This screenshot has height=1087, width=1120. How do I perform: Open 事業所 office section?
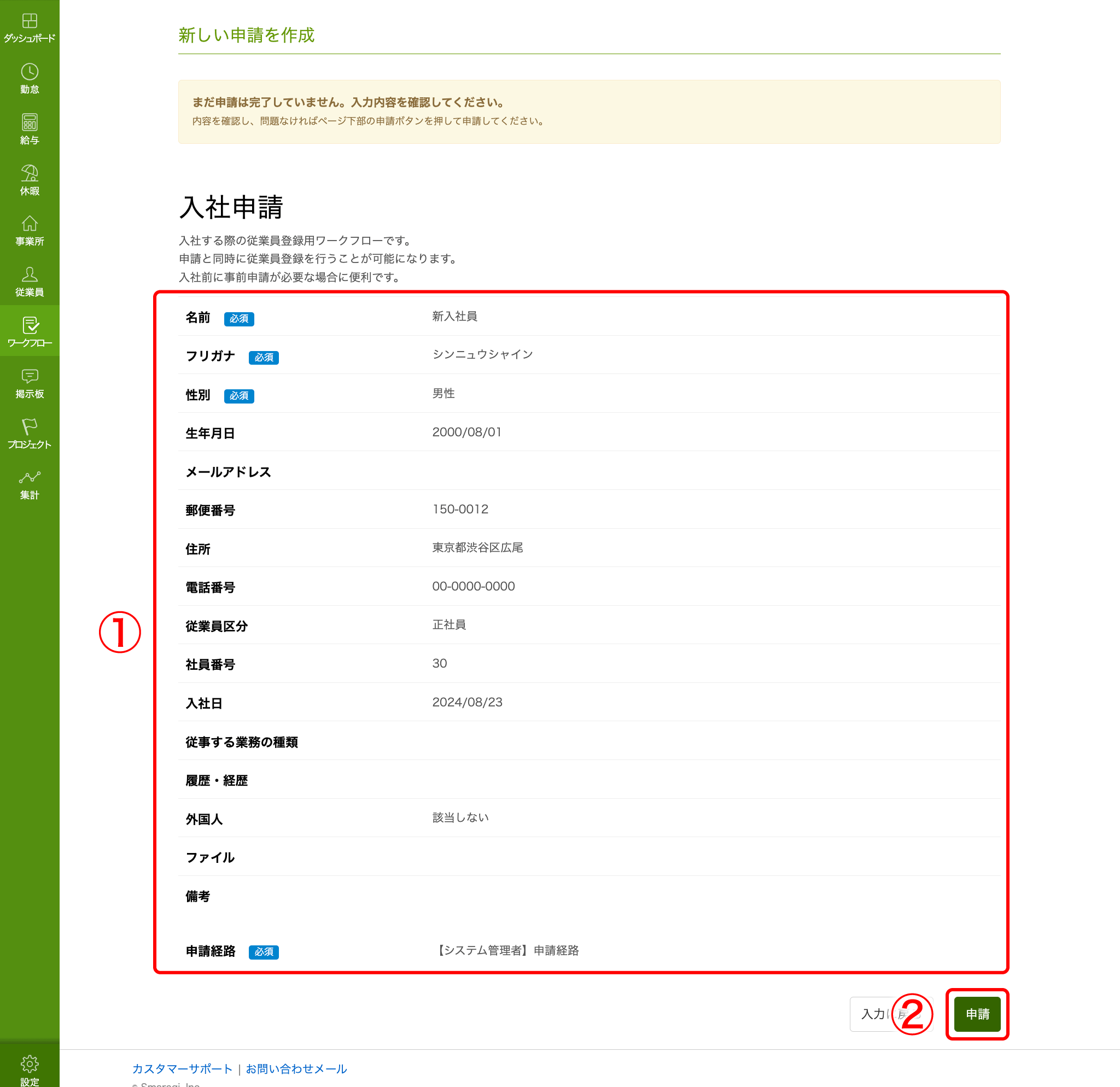click(30, 231)
